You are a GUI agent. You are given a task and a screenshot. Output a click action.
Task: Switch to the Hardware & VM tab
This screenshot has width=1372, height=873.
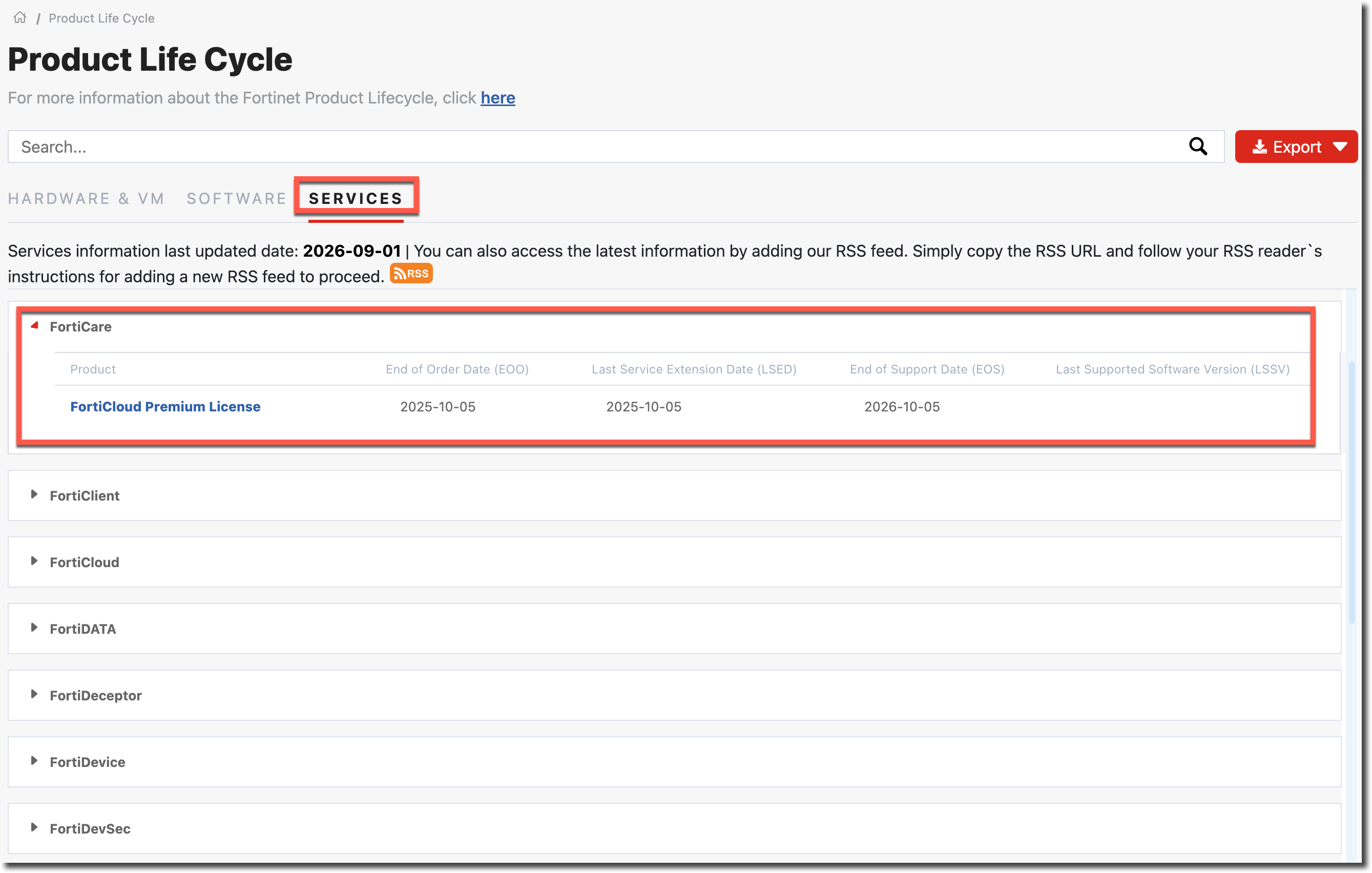pos(86,198)
